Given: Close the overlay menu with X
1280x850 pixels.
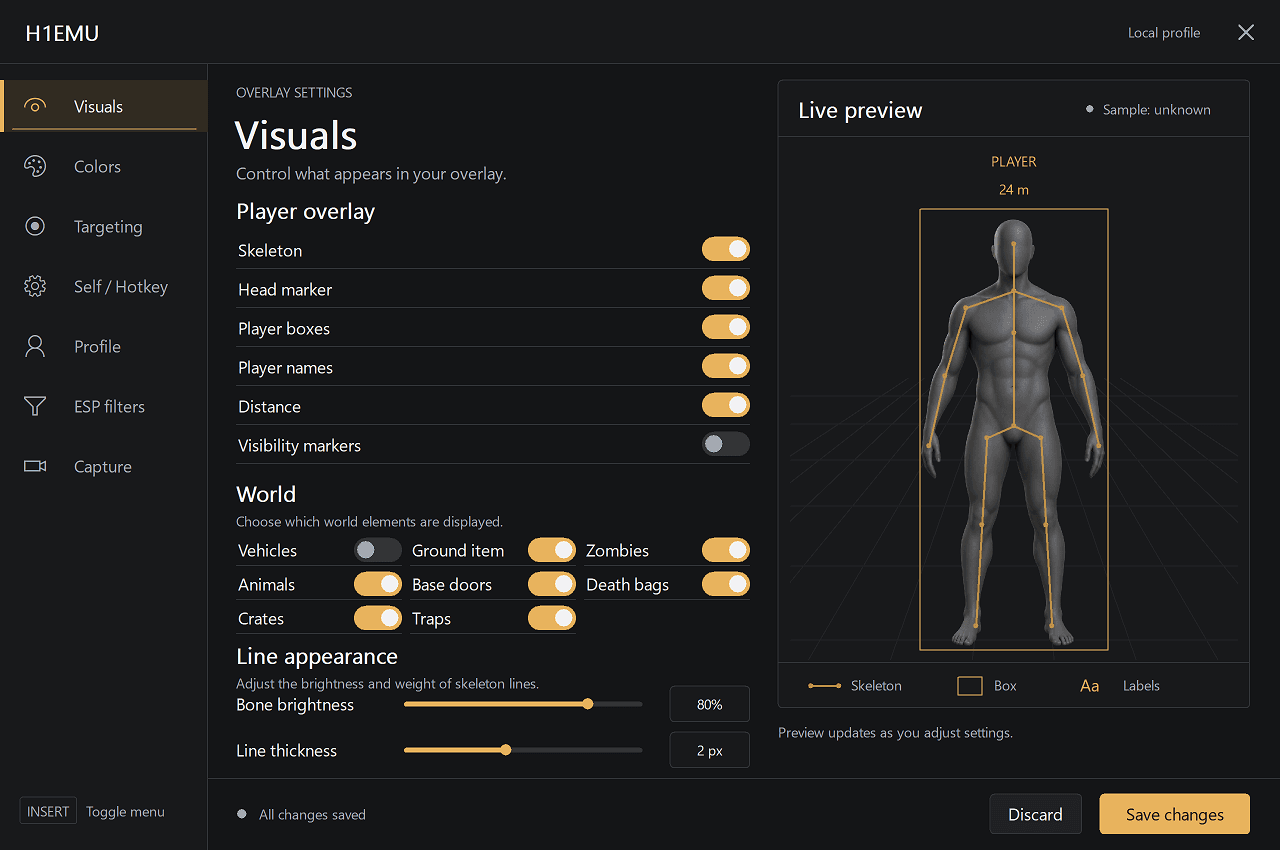Looking at the screenshot, I should (x=1246, y=32).
